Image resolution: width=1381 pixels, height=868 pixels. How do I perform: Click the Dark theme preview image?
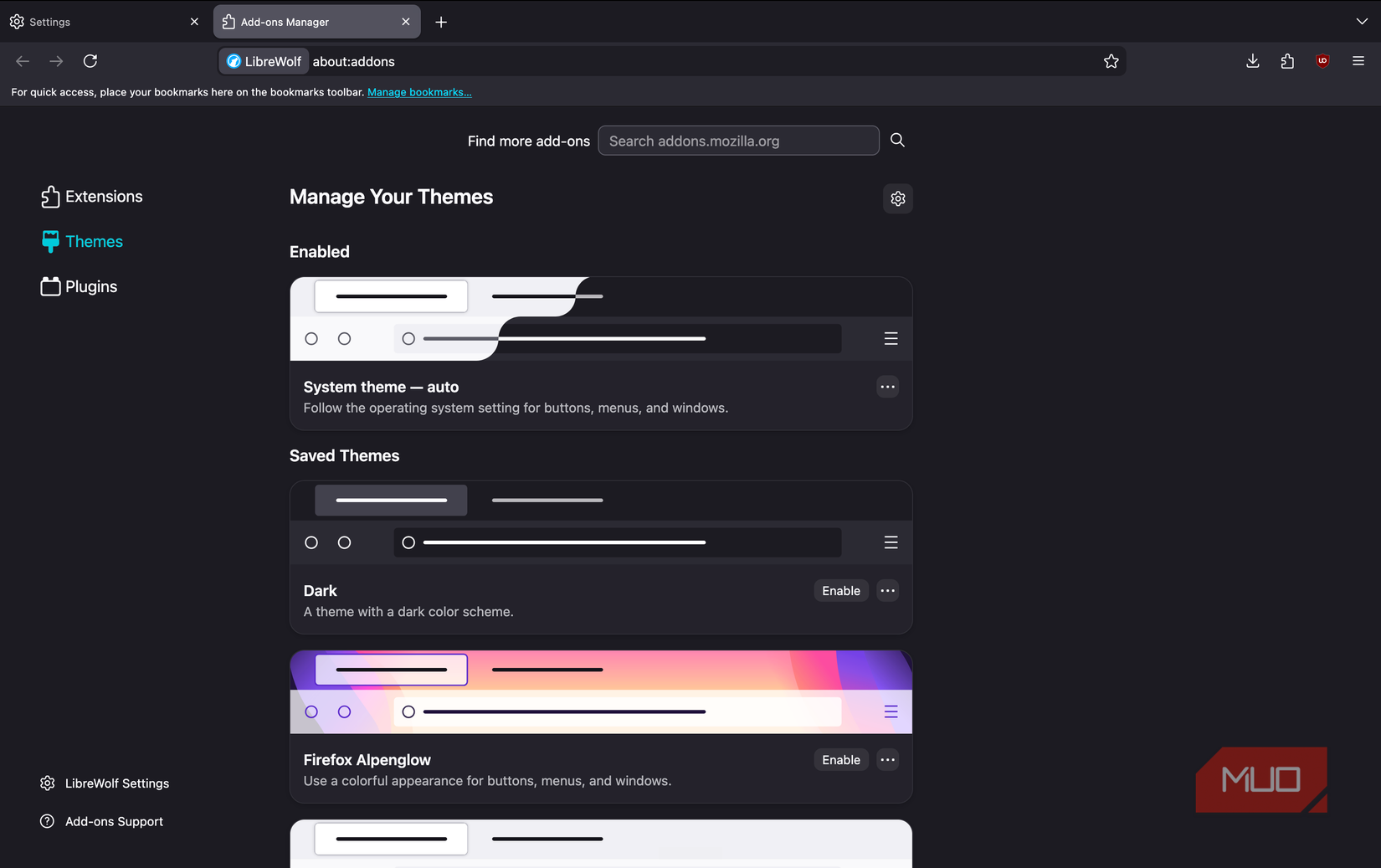[x=601, y=522]
